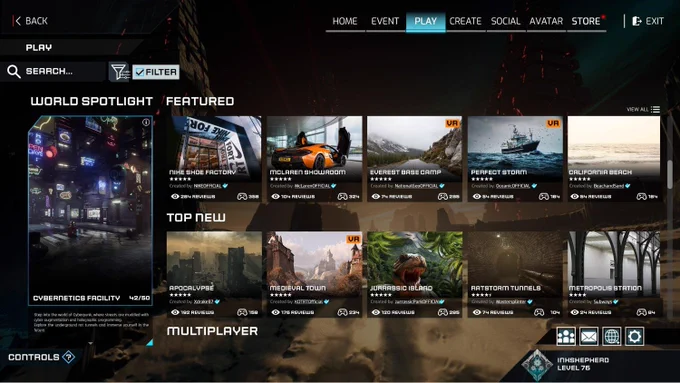This screenshot has width=680, height=383.
Task: Switch to the HOME tab
Action: click(345, 21)
